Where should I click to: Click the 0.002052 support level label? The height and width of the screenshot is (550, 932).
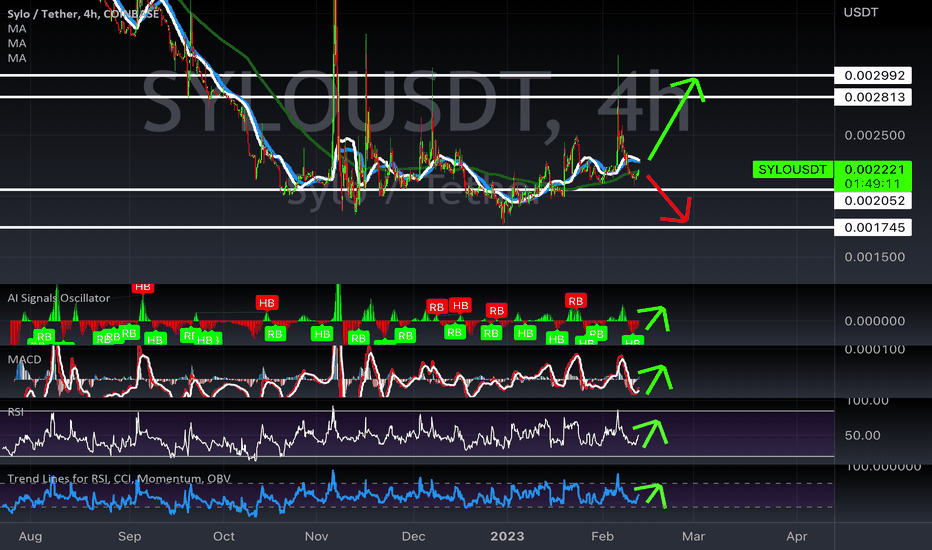[x=873, y=200]
